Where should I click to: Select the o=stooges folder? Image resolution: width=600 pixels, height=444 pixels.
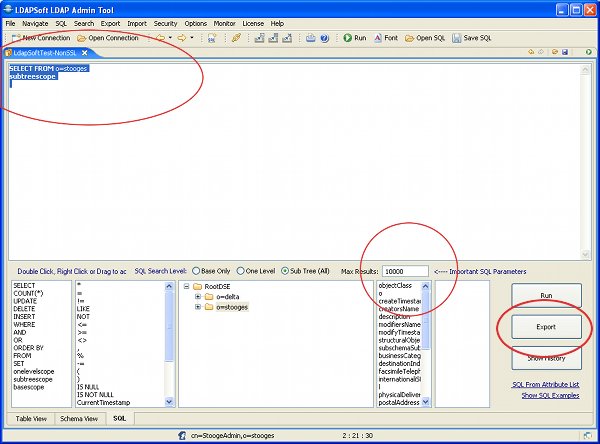point(227,307)
